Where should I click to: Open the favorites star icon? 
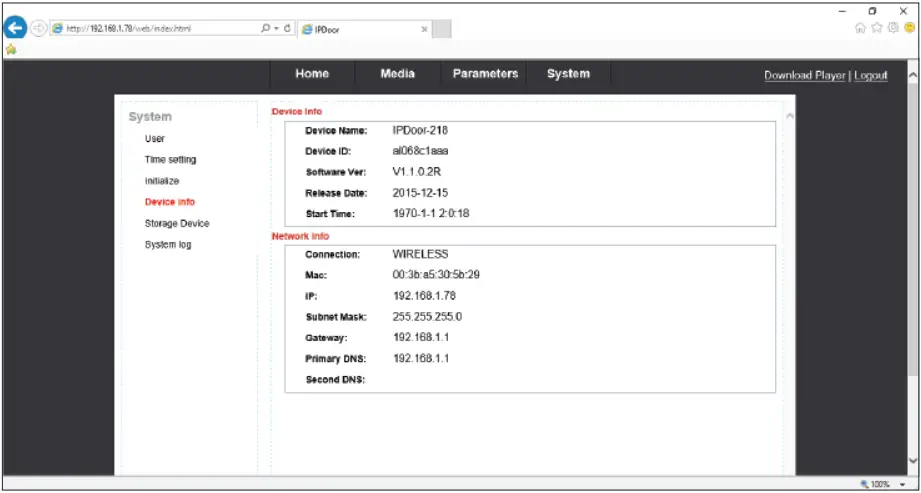pyautogui.click(x=877, y=28)
